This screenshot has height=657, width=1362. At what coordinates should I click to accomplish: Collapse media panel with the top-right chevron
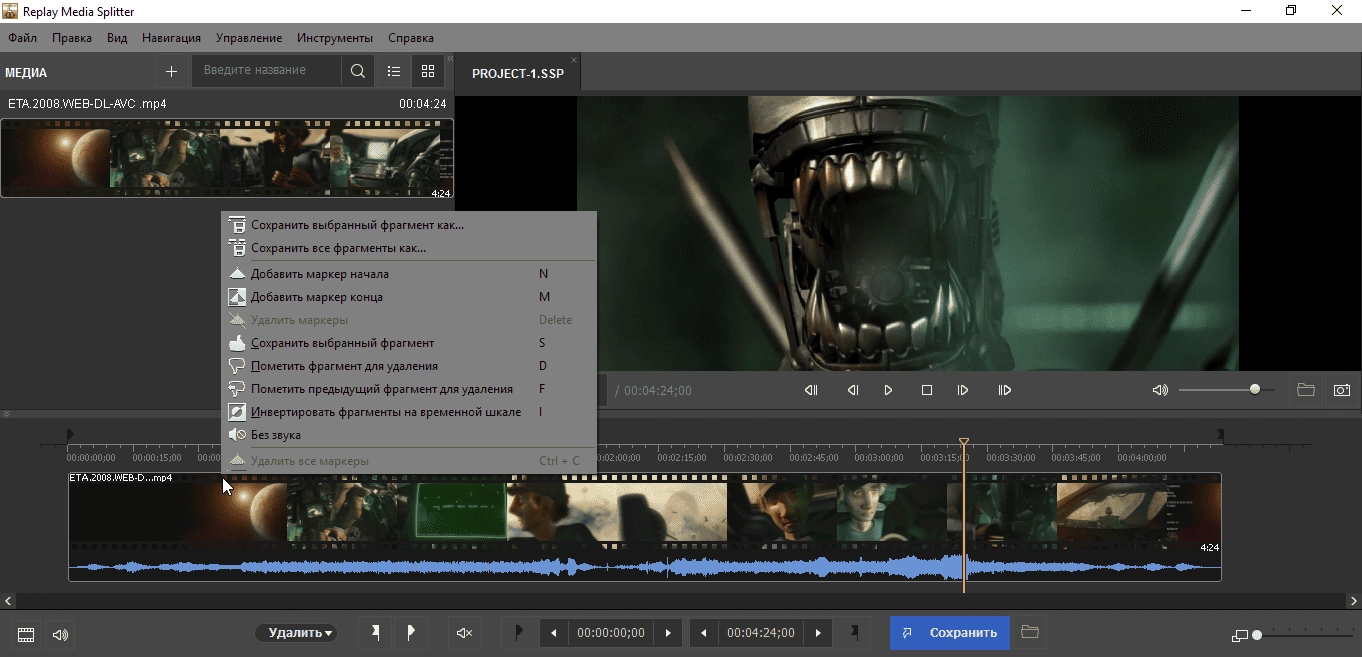click(x=449, y=58)
